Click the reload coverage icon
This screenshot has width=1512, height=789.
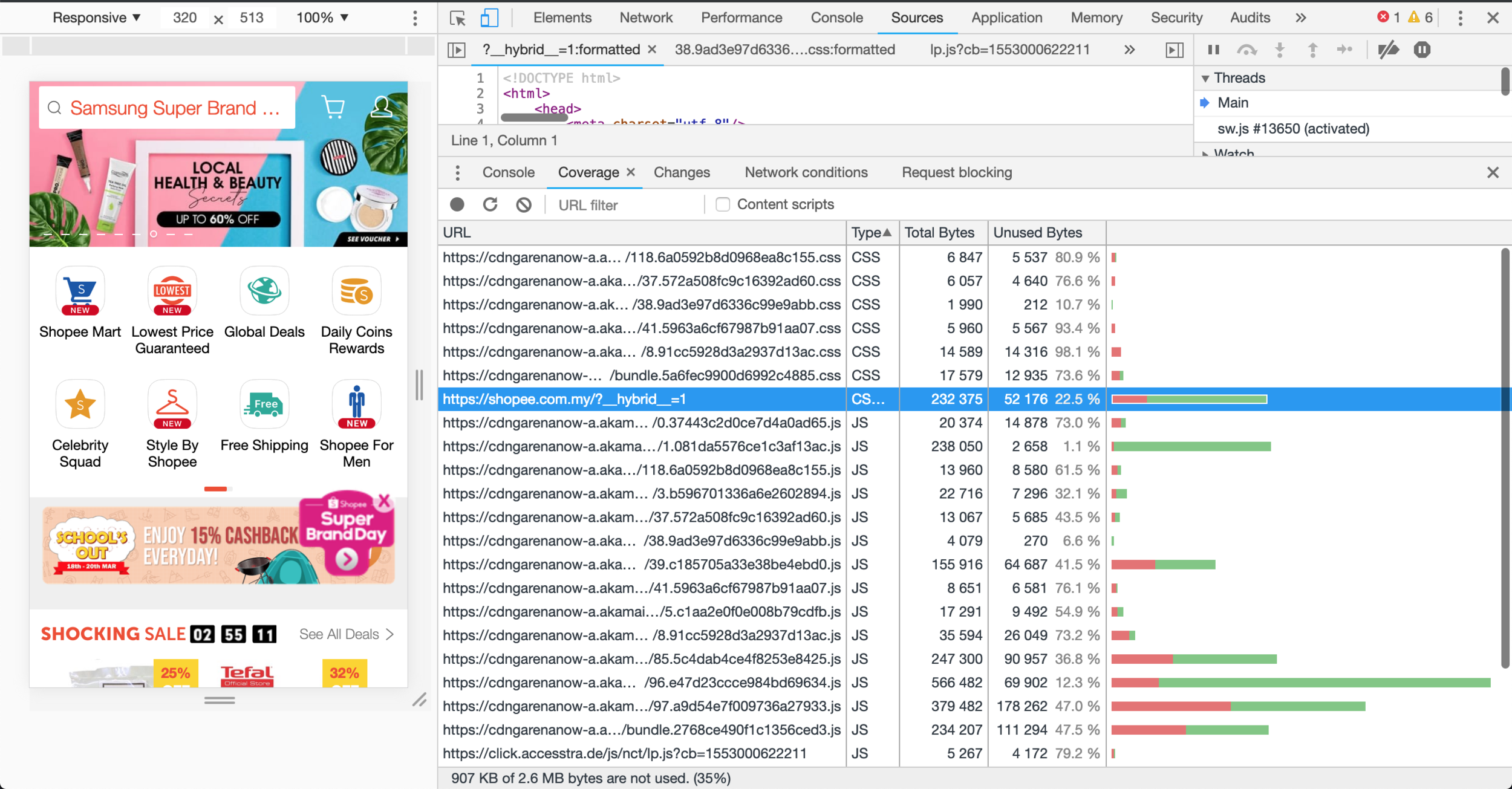tap(490, 205)
